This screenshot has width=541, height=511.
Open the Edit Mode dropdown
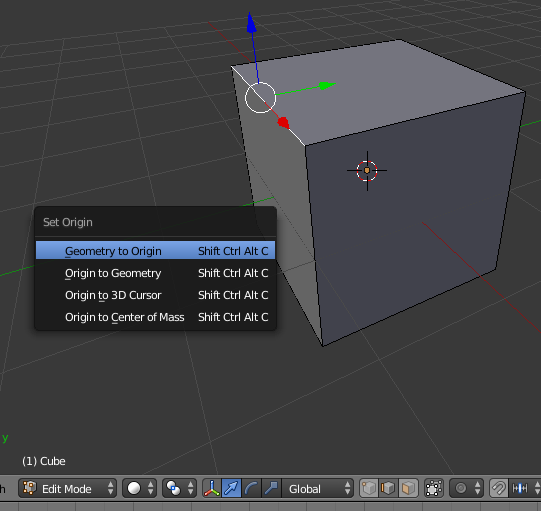click(67, 488)
